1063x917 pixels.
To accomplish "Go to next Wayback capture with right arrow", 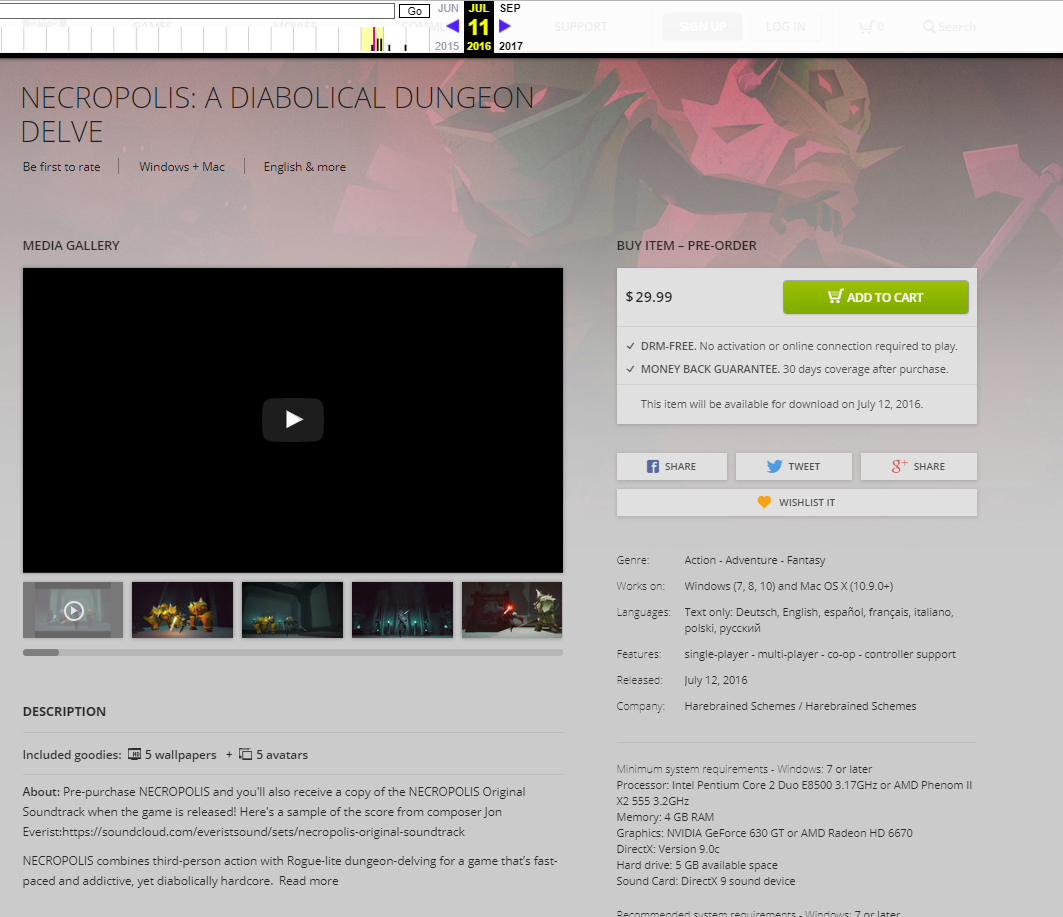I will click(504, 26).
